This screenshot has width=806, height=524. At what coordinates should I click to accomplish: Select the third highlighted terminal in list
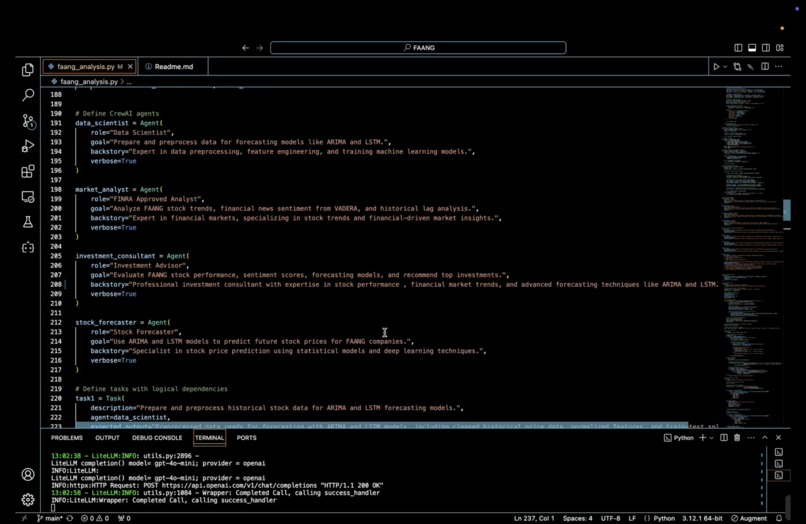click(x=779, y=475)
